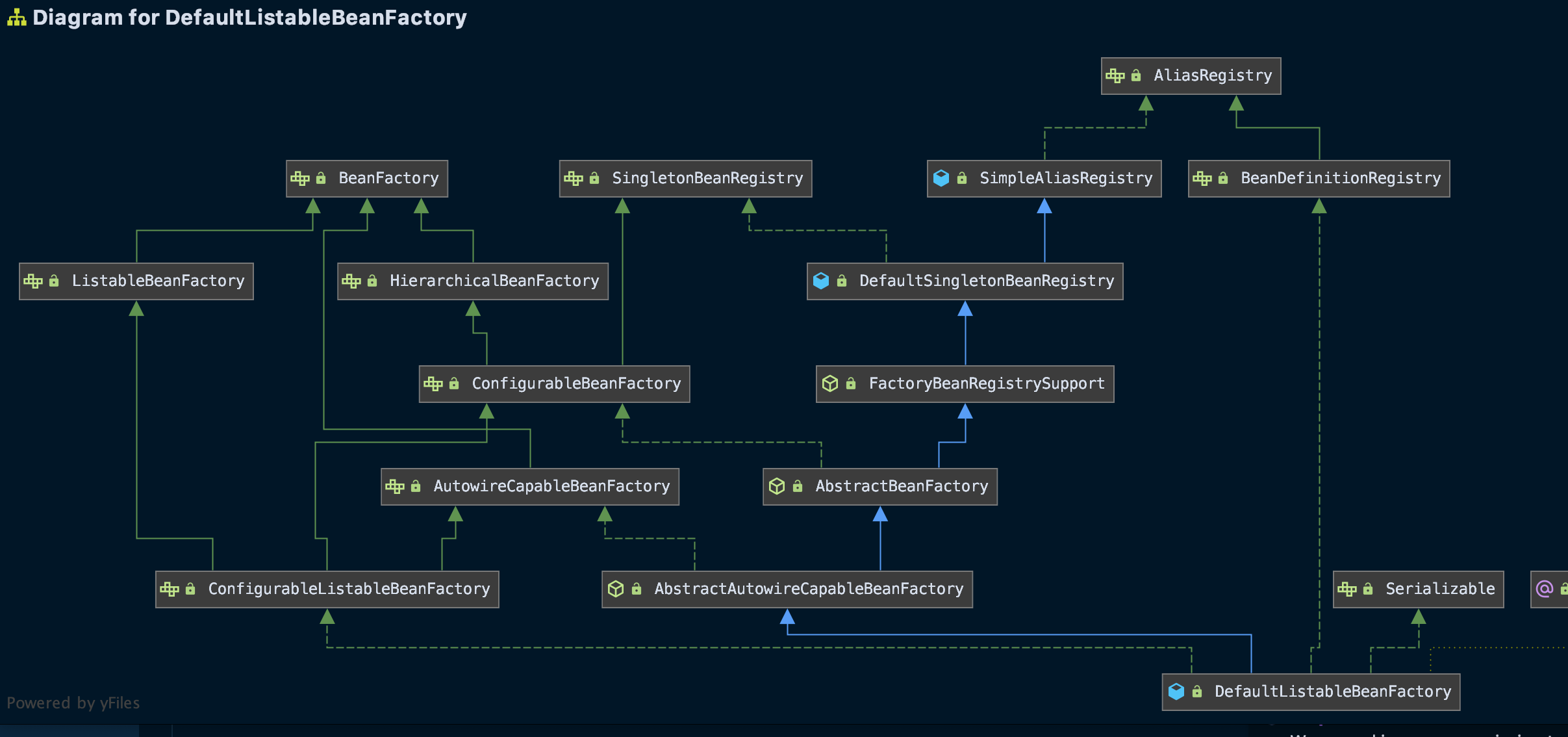This screenshot has width=1568, height=737.
Task: Select the ConfigurableListableBeanFactory node
Action: pos(348,589)
